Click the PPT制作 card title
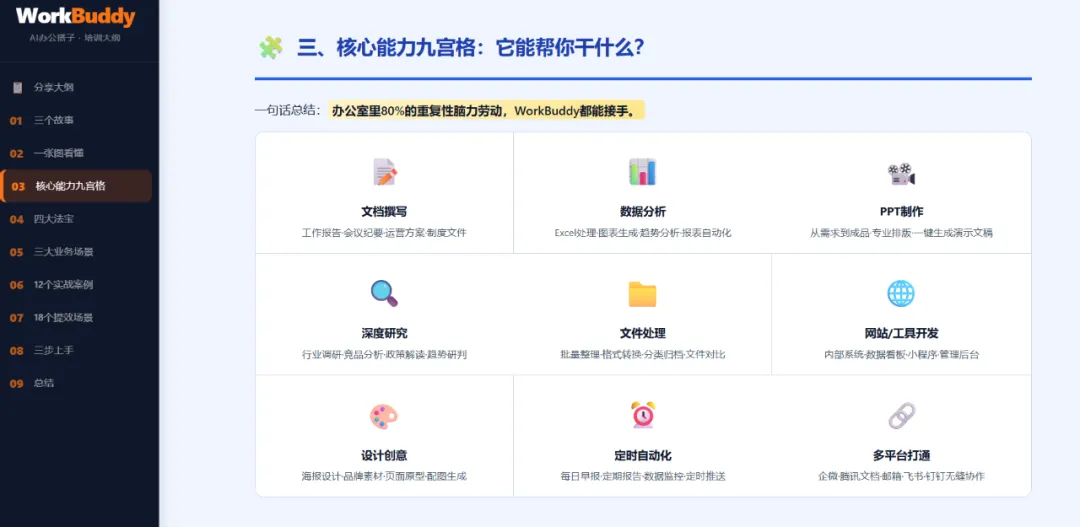 click(x=901, y=211)
